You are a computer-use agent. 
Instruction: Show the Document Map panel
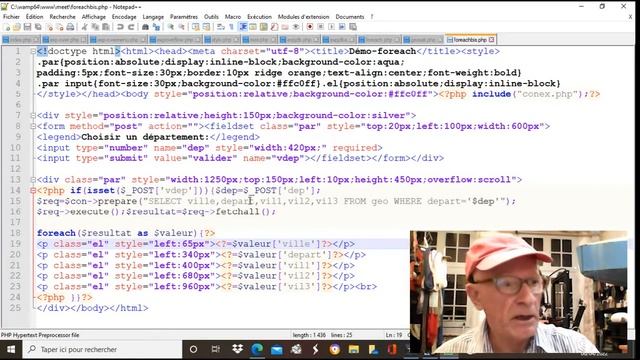[x=264, y=27]
